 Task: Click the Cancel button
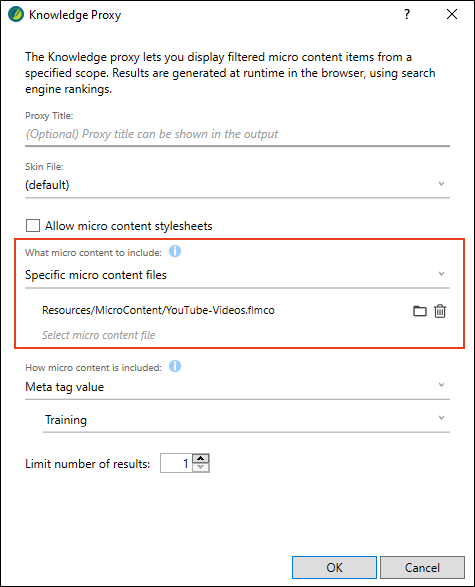[422, 568]
